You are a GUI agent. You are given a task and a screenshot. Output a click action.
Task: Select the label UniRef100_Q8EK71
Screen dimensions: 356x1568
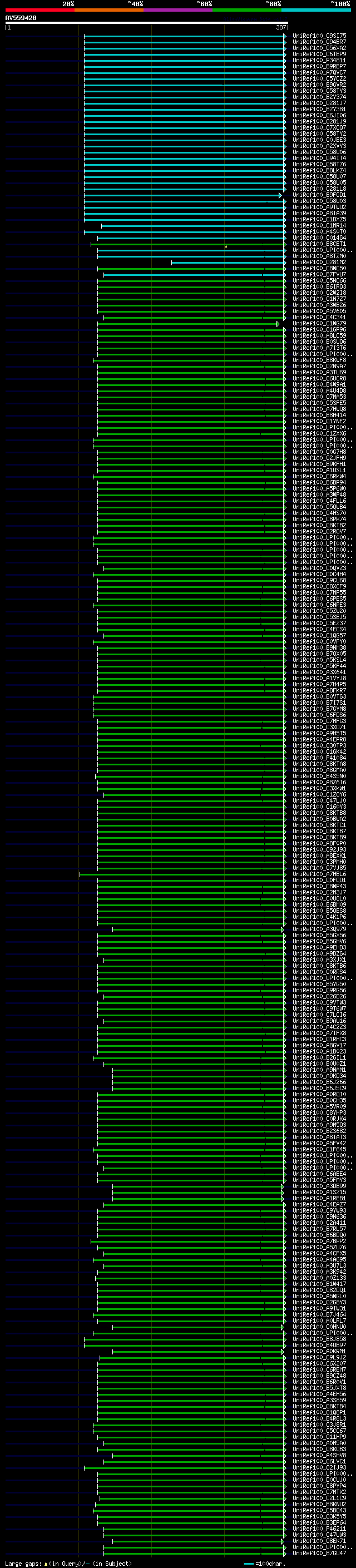click(319, 1541)
